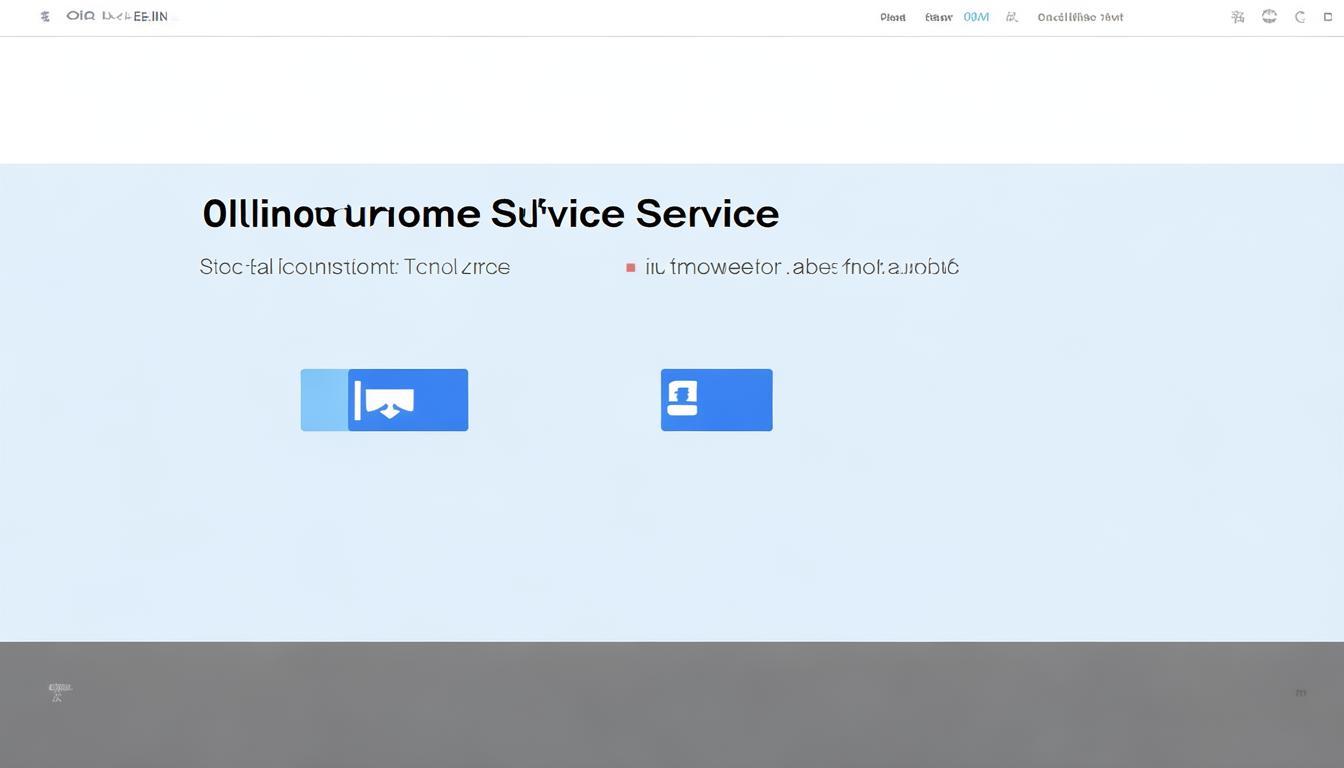The height and width of the screenshot is (768, 1344).
Task: Select the blue highlighted '00M' navigation item
Action: [975, 17]
